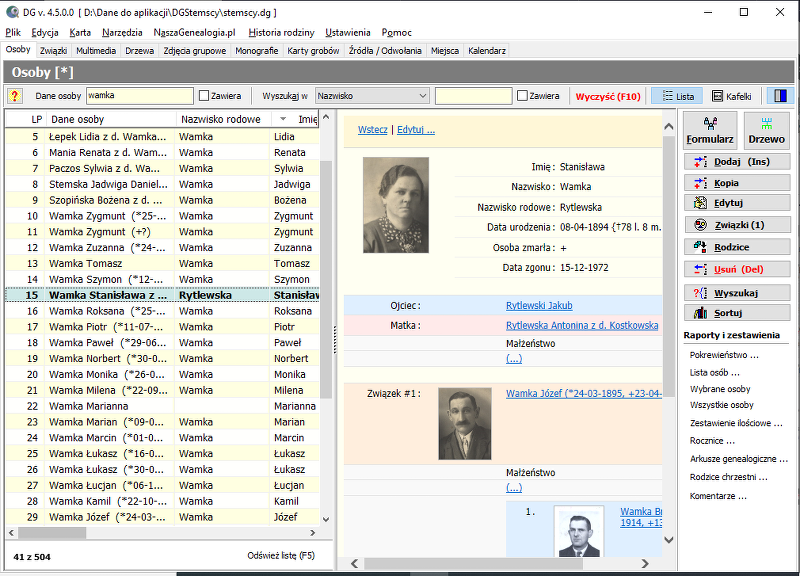Open the Zestawienie ilościowe ... report

coord(736,423)
